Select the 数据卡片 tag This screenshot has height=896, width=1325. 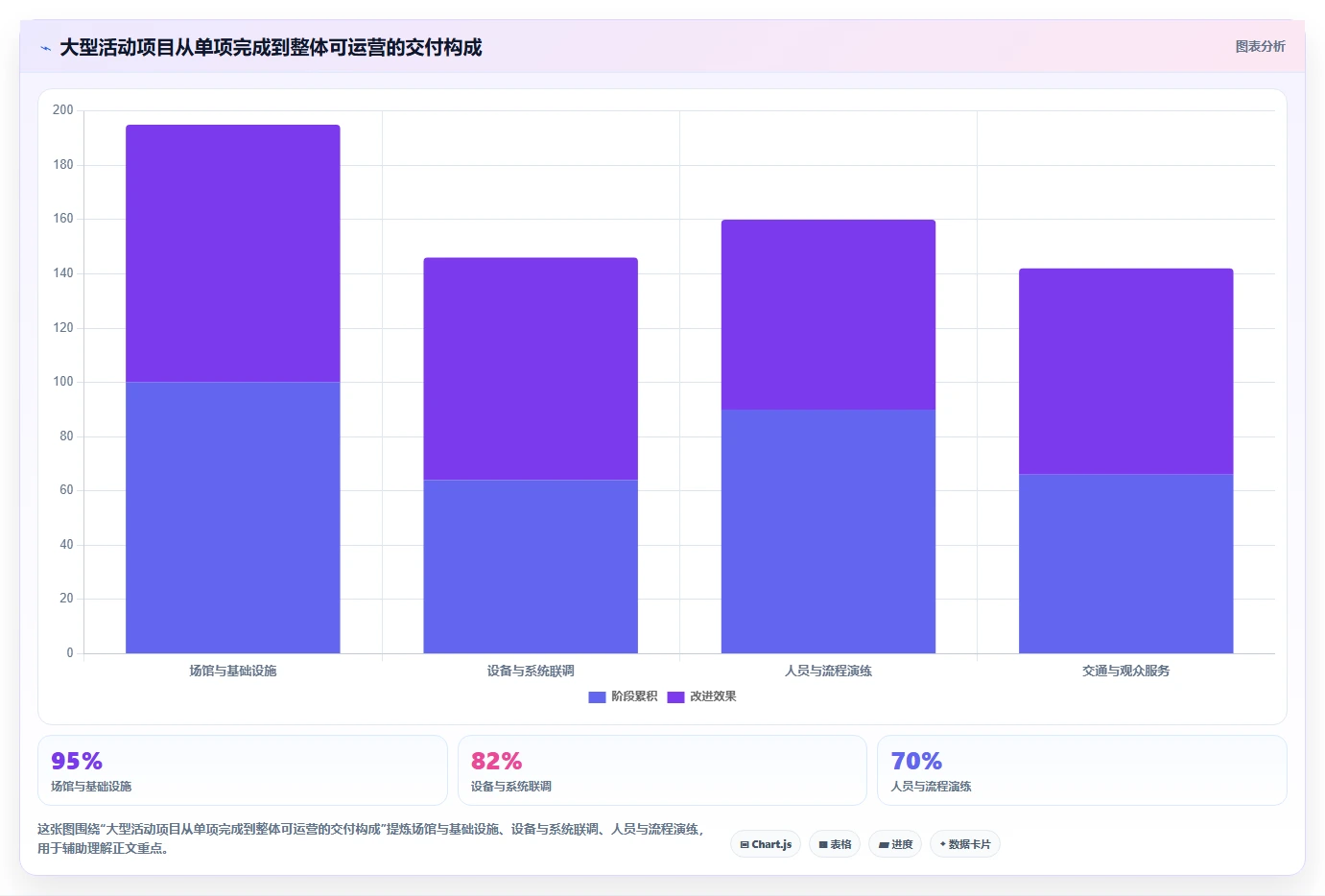(x=964, y=844)
